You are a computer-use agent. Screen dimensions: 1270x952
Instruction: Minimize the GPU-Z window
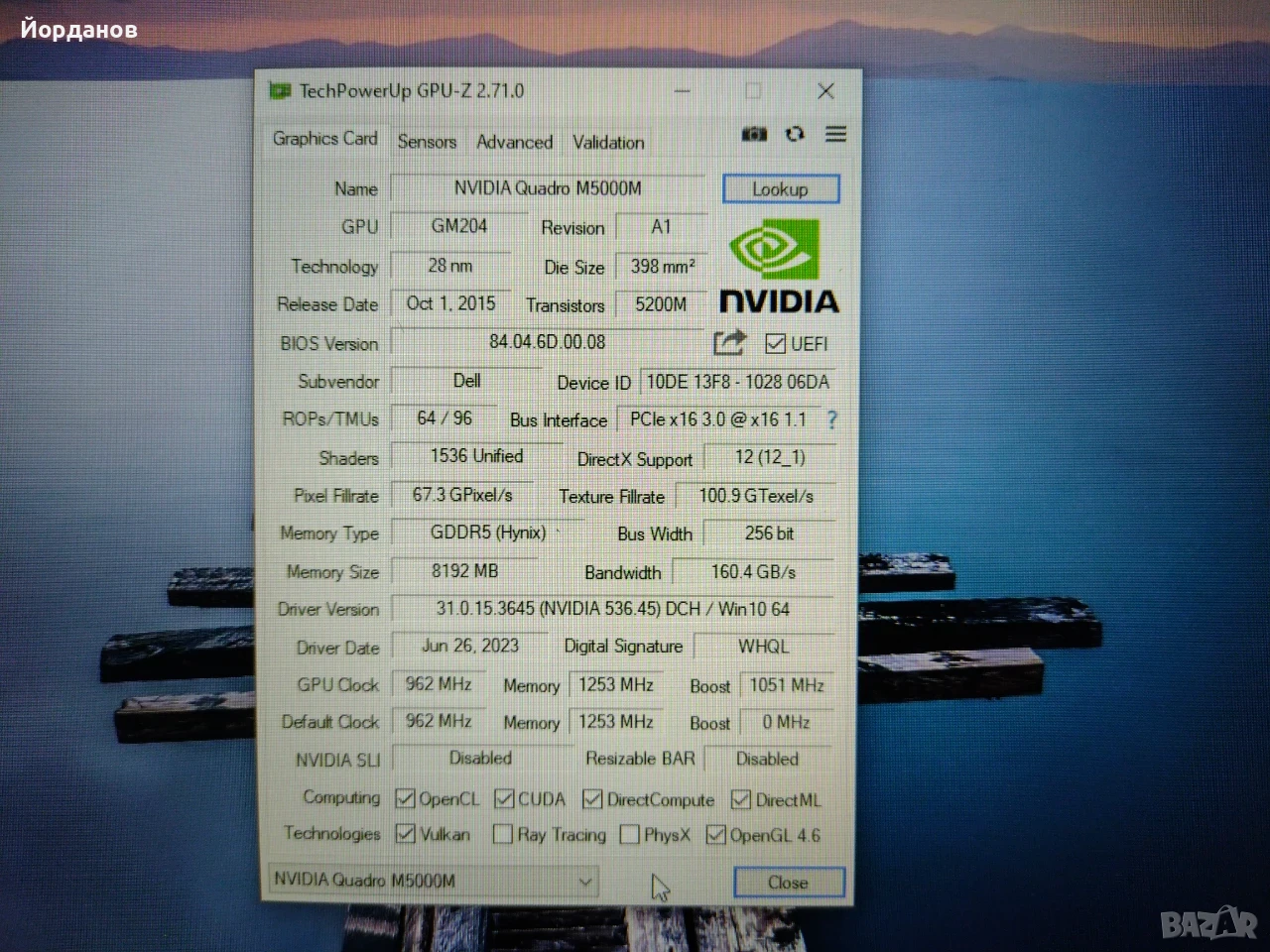pyautogui.click(x=683, y=91)
